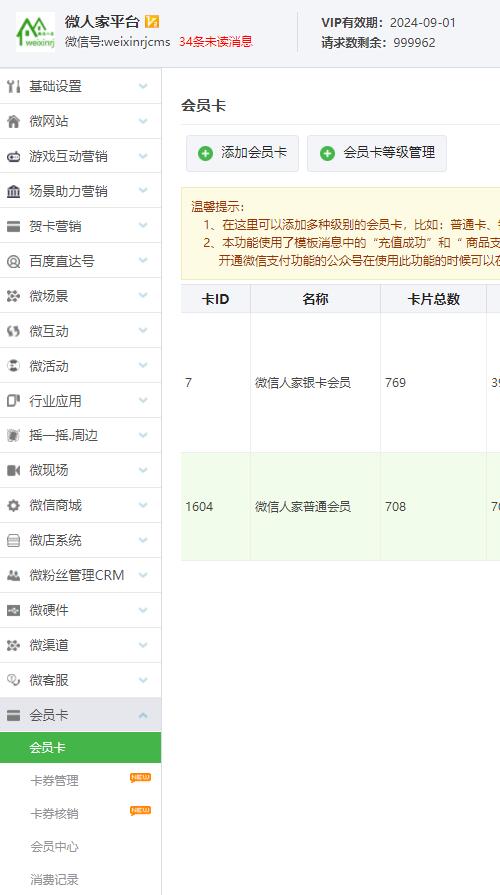Click the 卡片总数 column header
The width and height of the screenshot is (500, 895).
[x=433, y=299]
